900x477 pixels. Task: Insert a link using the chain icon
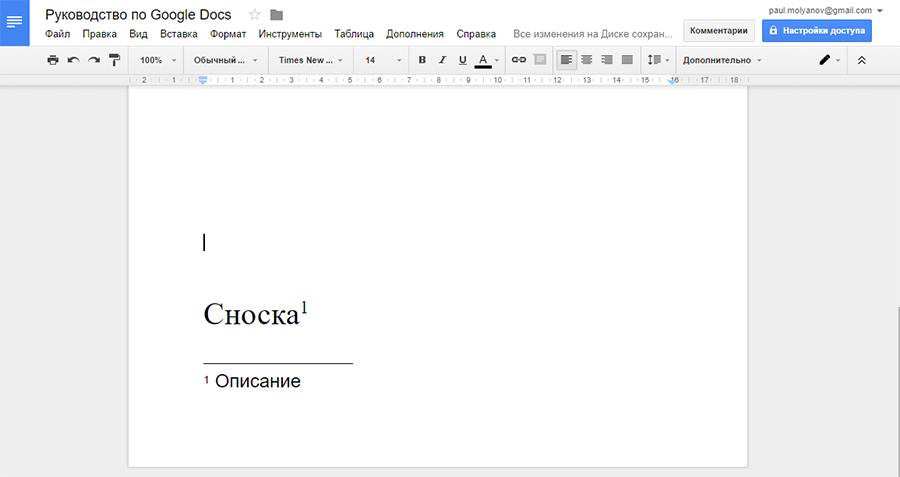point(518,60)
